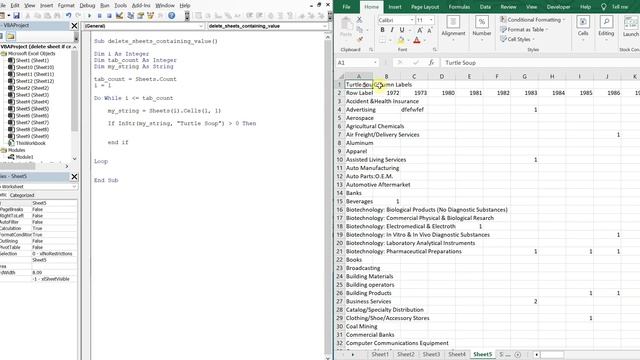The width and height of the screenshot is (640, 360).
Task: Apply Underline formatting in Excel ribbon
Action: 402,30
